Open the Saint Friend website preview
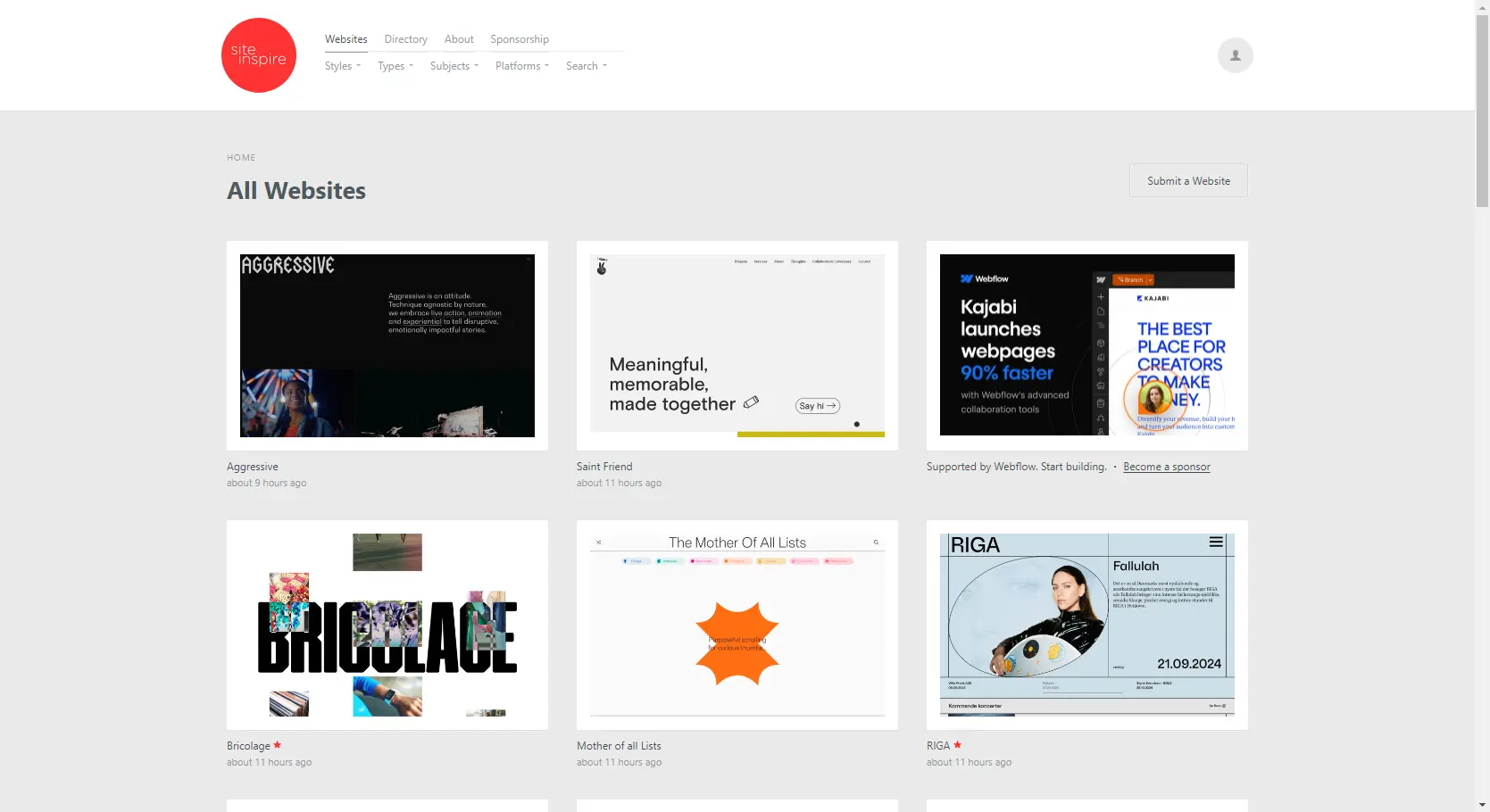 point(737,345)
